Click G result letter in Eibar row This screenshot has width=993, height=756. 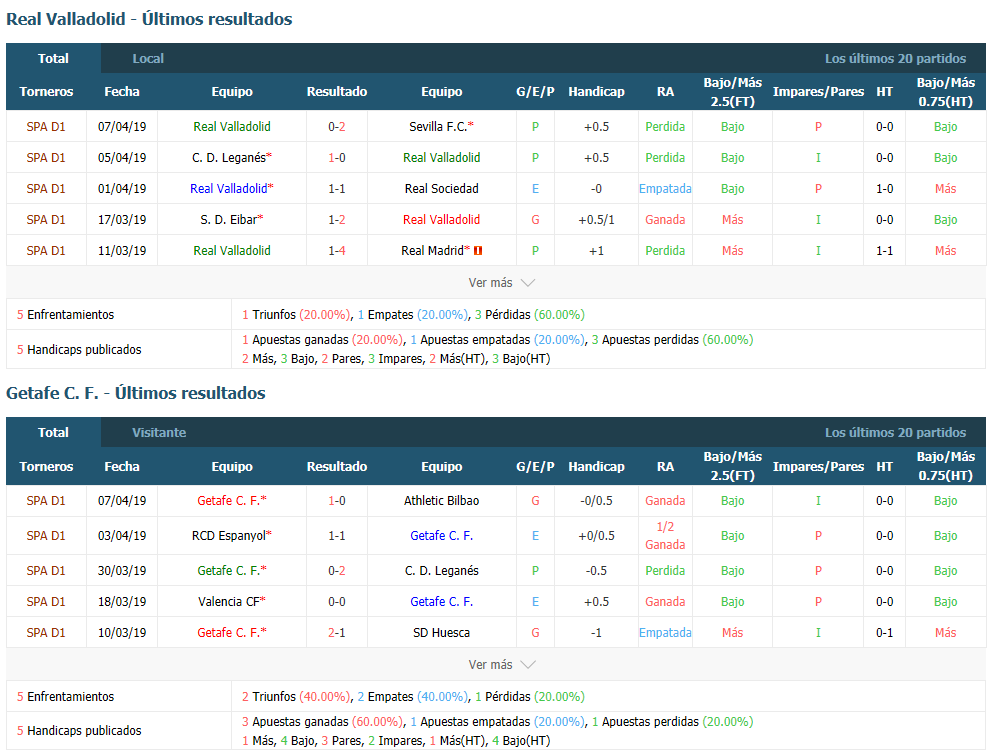[x=535, y=220]
